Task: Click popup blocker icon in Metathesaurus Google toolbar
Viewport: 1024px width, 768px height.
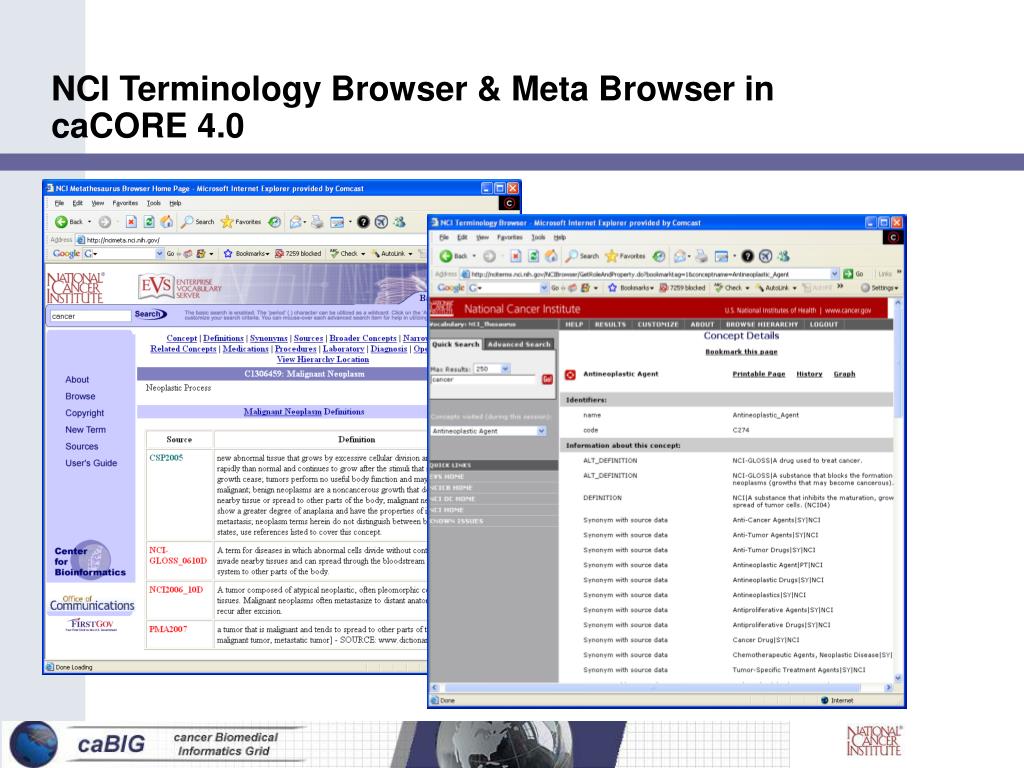Action: [x=280, y=253]
